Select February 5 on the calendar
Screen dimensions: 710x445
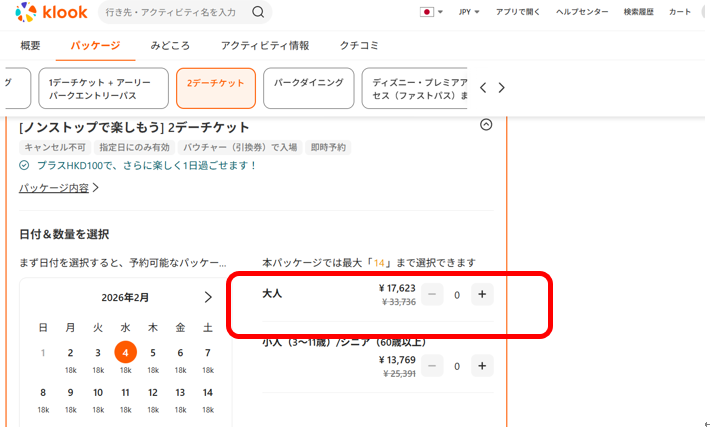click(x=153, y=352)
